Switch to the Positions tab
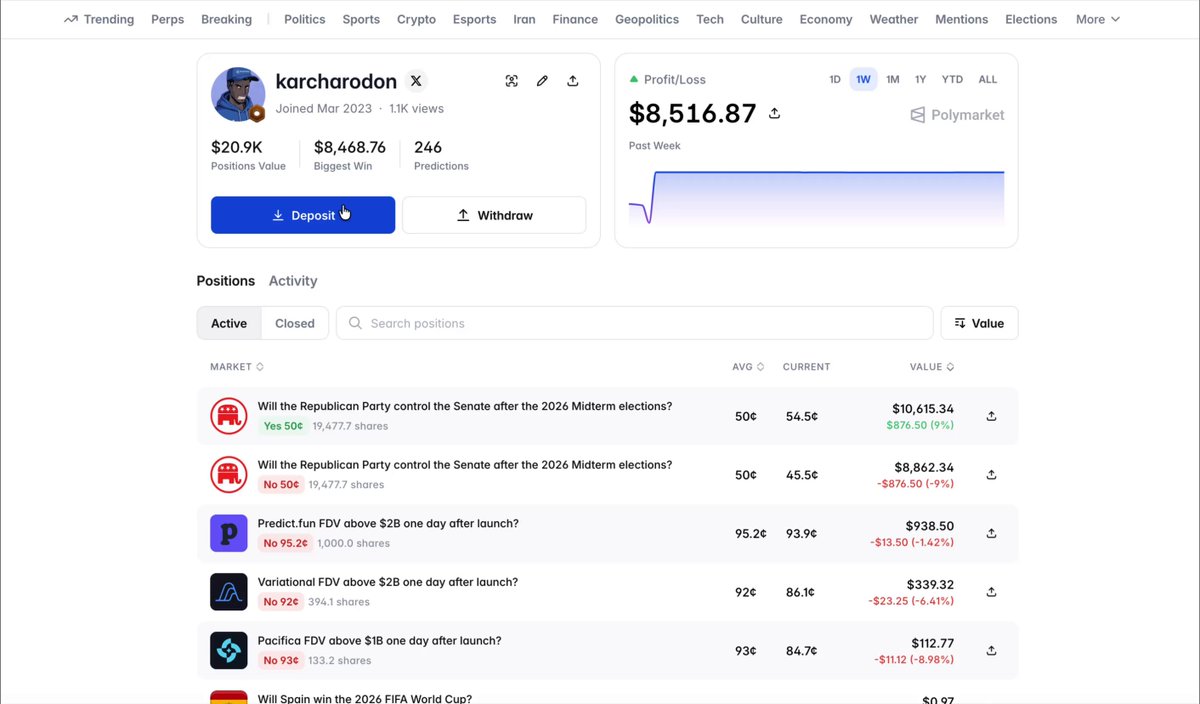The image size is (1200, 704). point(226,281)
